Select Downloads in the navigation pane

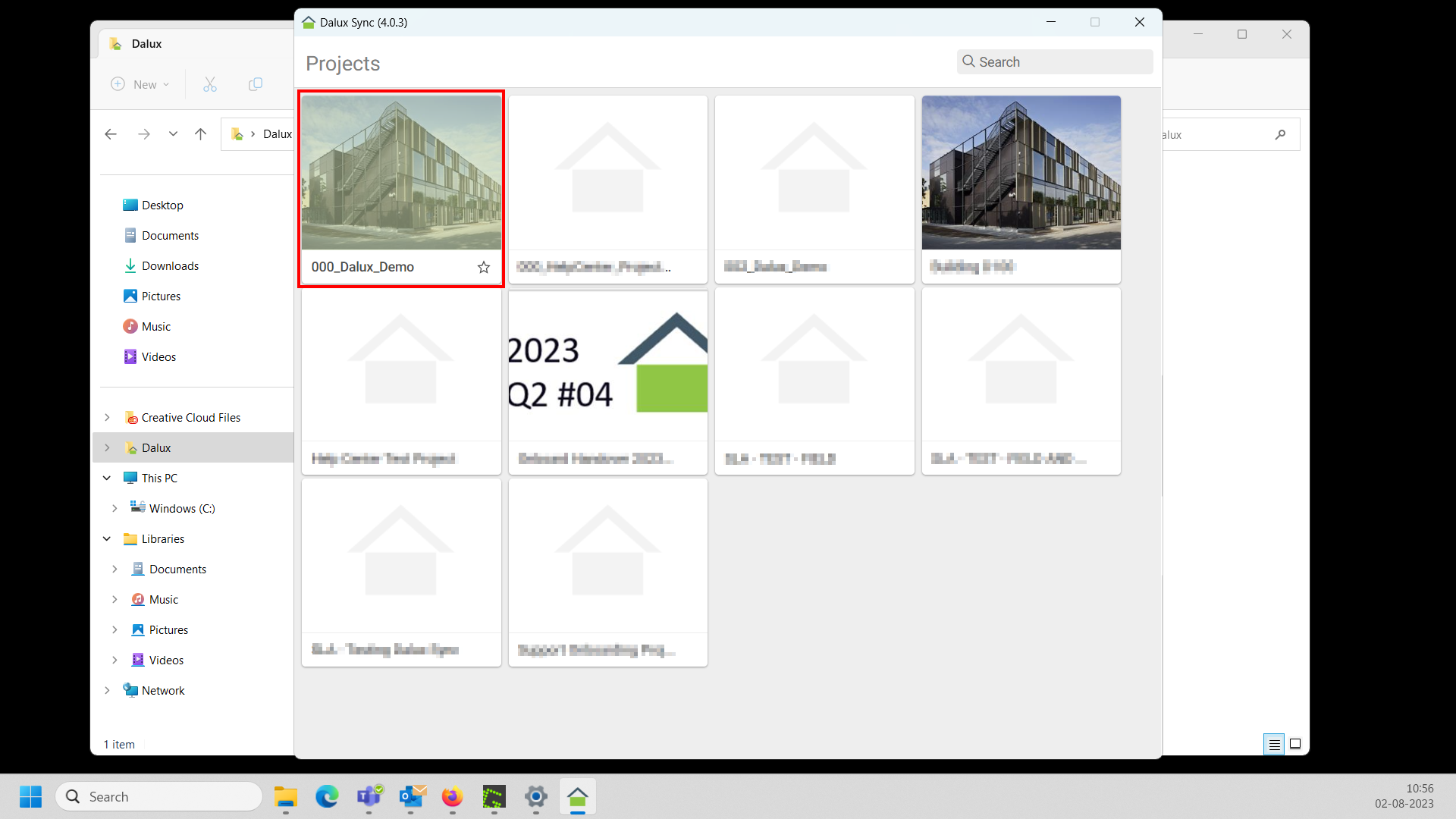(170, 266)
